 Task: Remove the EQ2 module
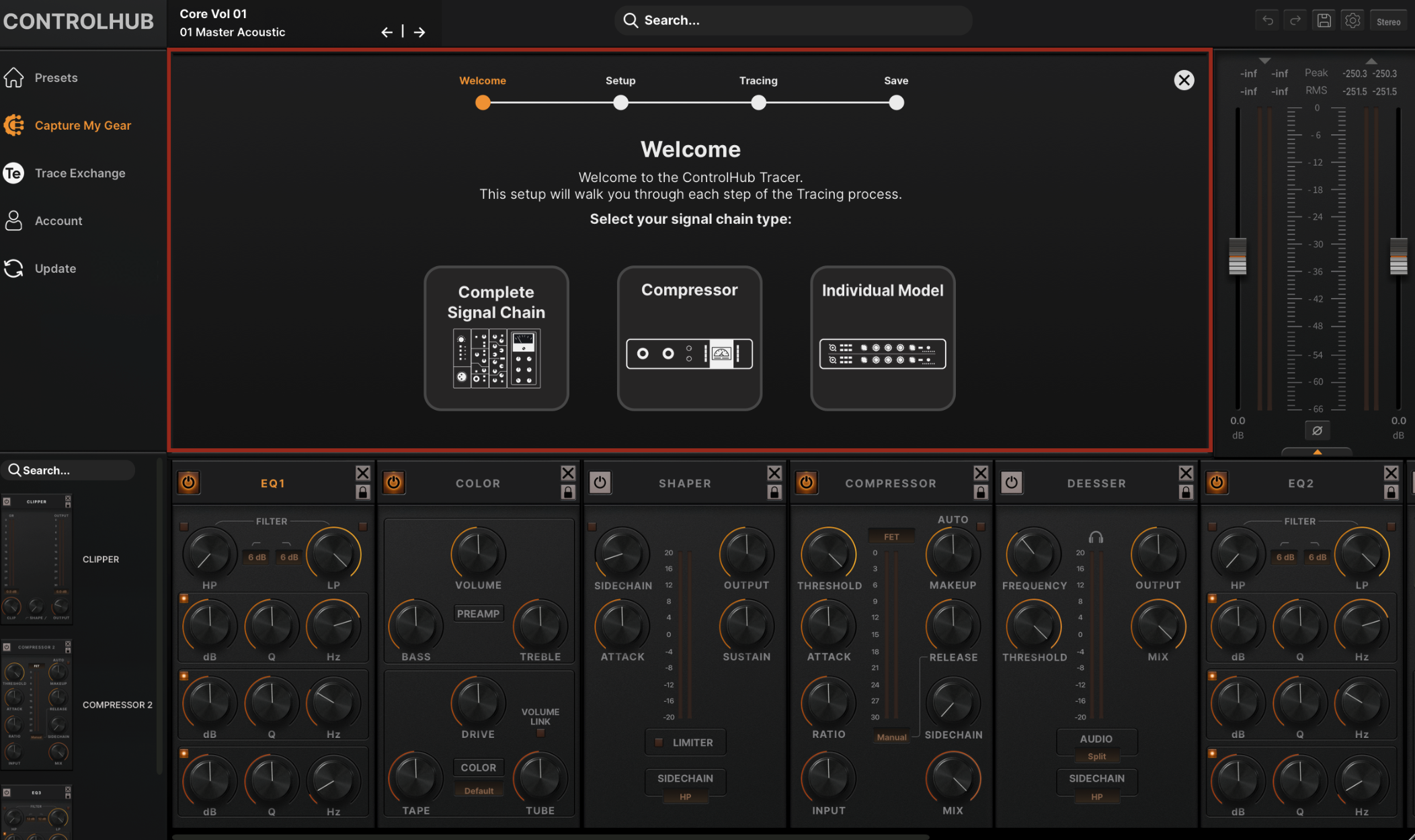coord(1391,473)
